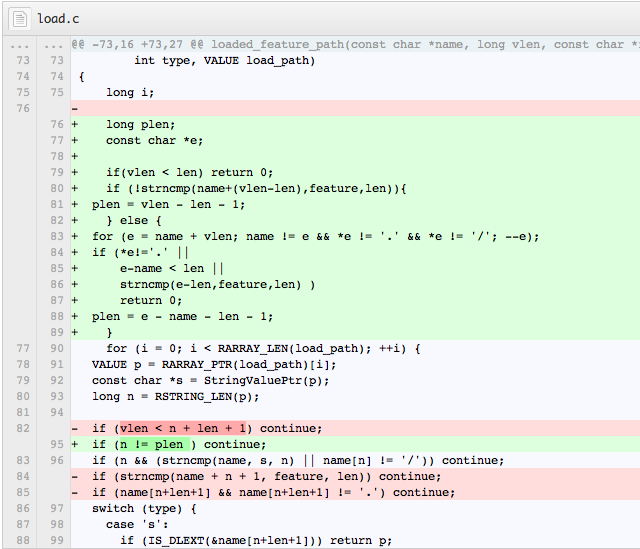
Task: Click the line 'if (IS_DLEXT(&name[n+len+1])) return p;'
Action: pyautogui.click(x=256, y=540)
